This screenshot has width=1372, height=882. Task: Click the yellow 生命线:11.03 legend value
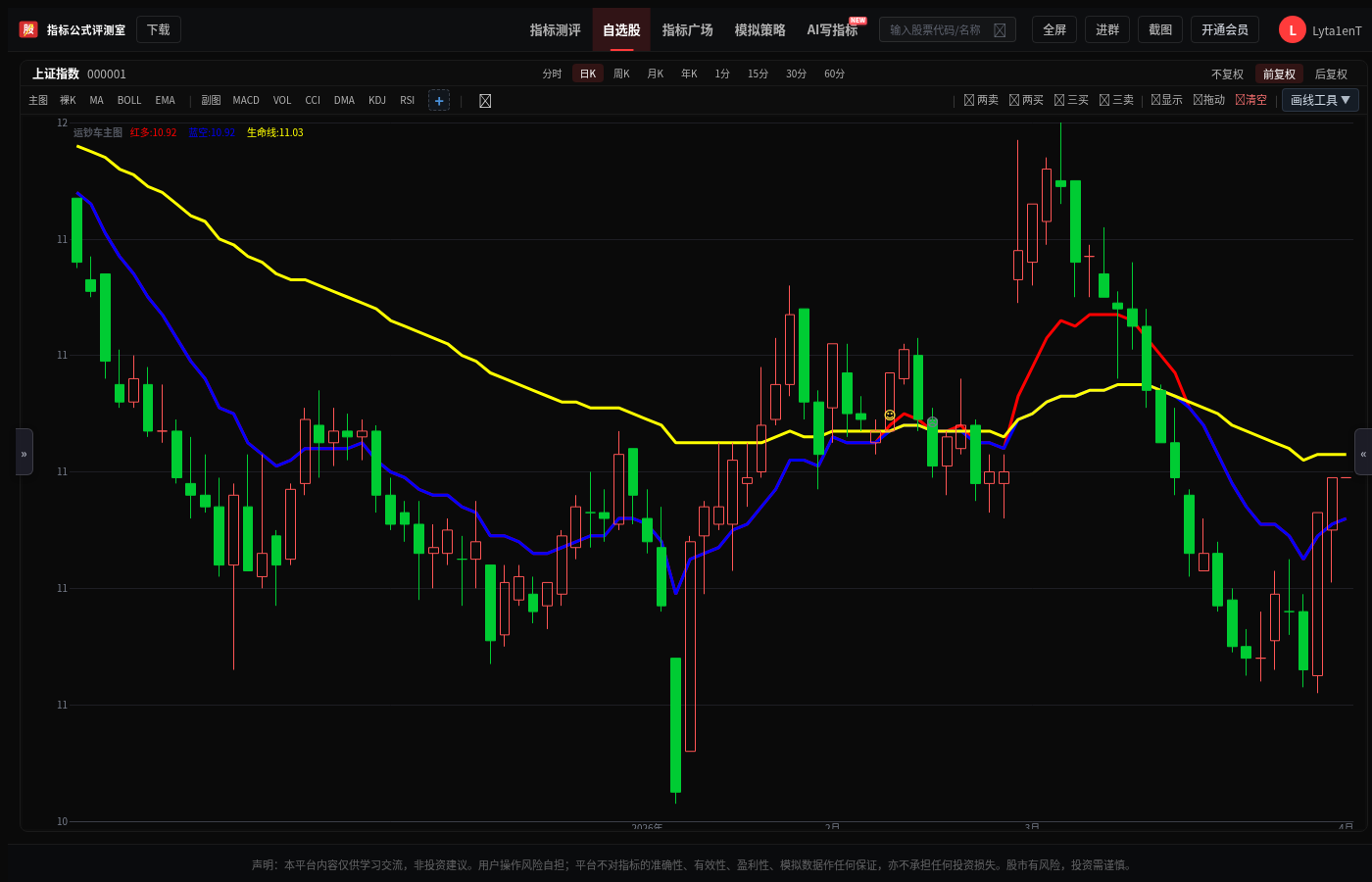click(275, 133)
